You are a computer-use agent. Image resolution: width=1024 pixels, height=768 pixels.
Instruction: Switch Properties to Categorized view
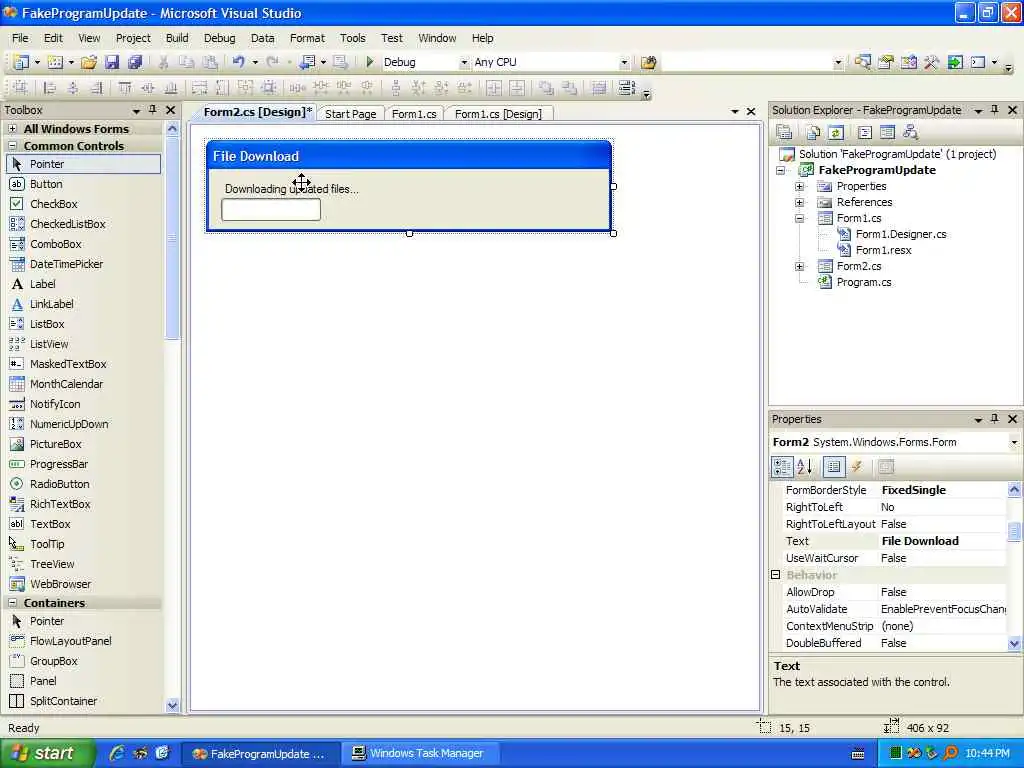(x=782, y=466)
